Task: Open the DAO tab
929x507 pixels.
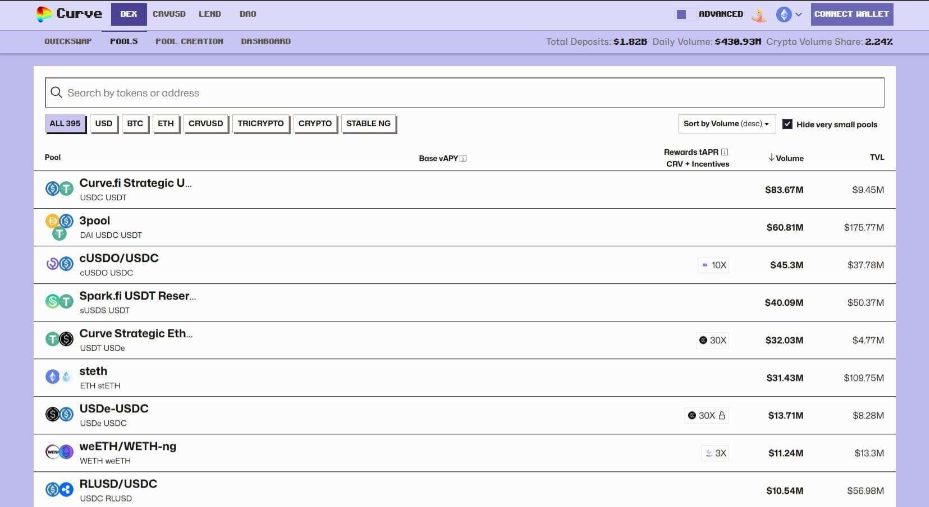Action: pos(248,14)
